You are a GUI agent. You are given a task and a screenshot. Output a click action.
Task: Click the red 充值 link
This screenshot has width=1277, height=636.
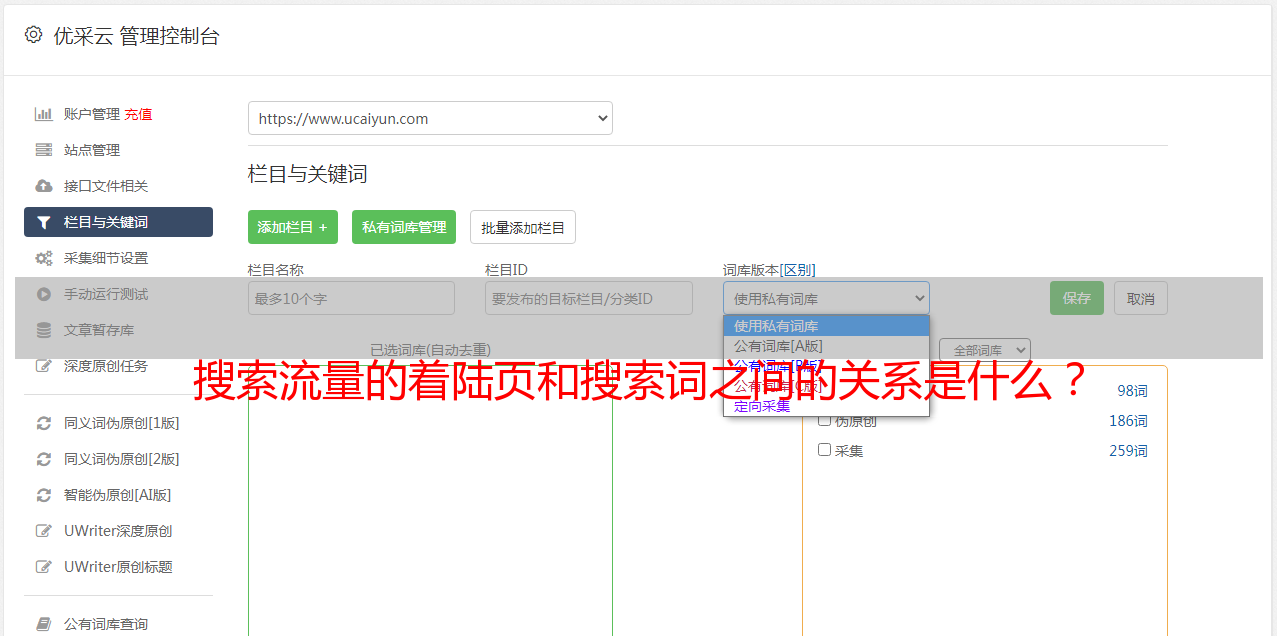[138, 114]
